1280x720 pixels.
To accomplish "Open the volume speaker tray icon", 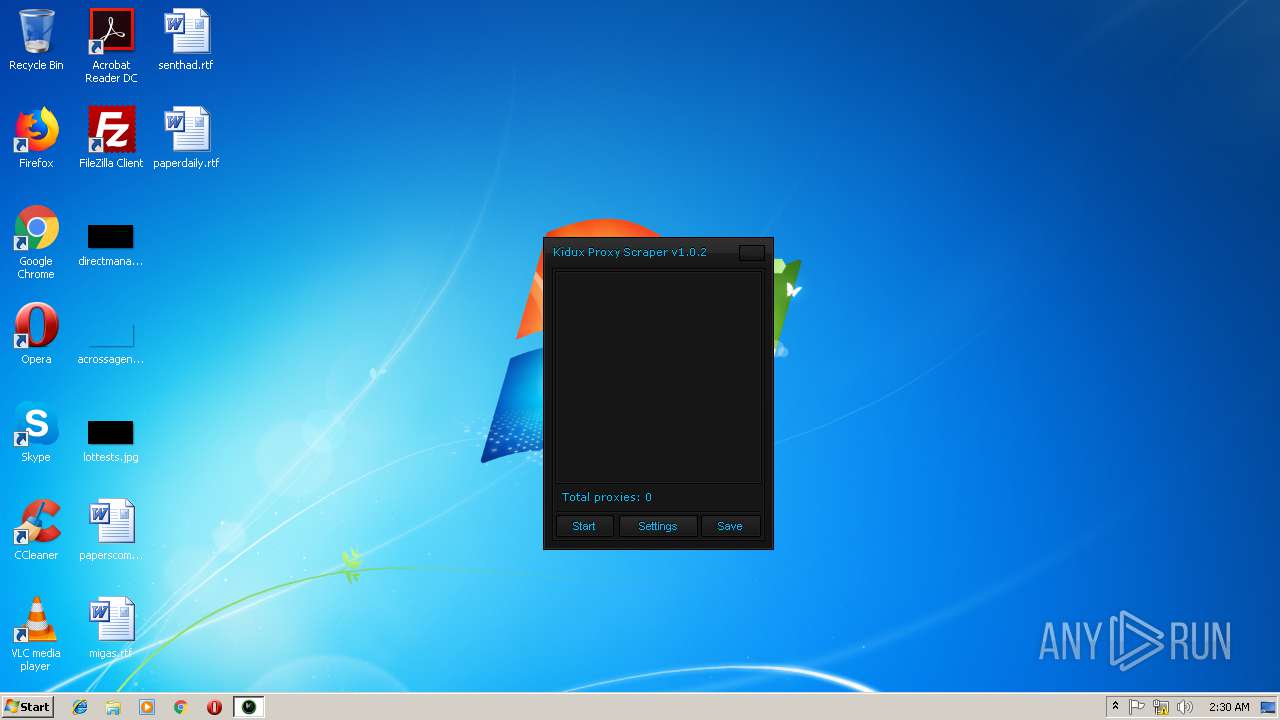I will (x=1185, y=707).
